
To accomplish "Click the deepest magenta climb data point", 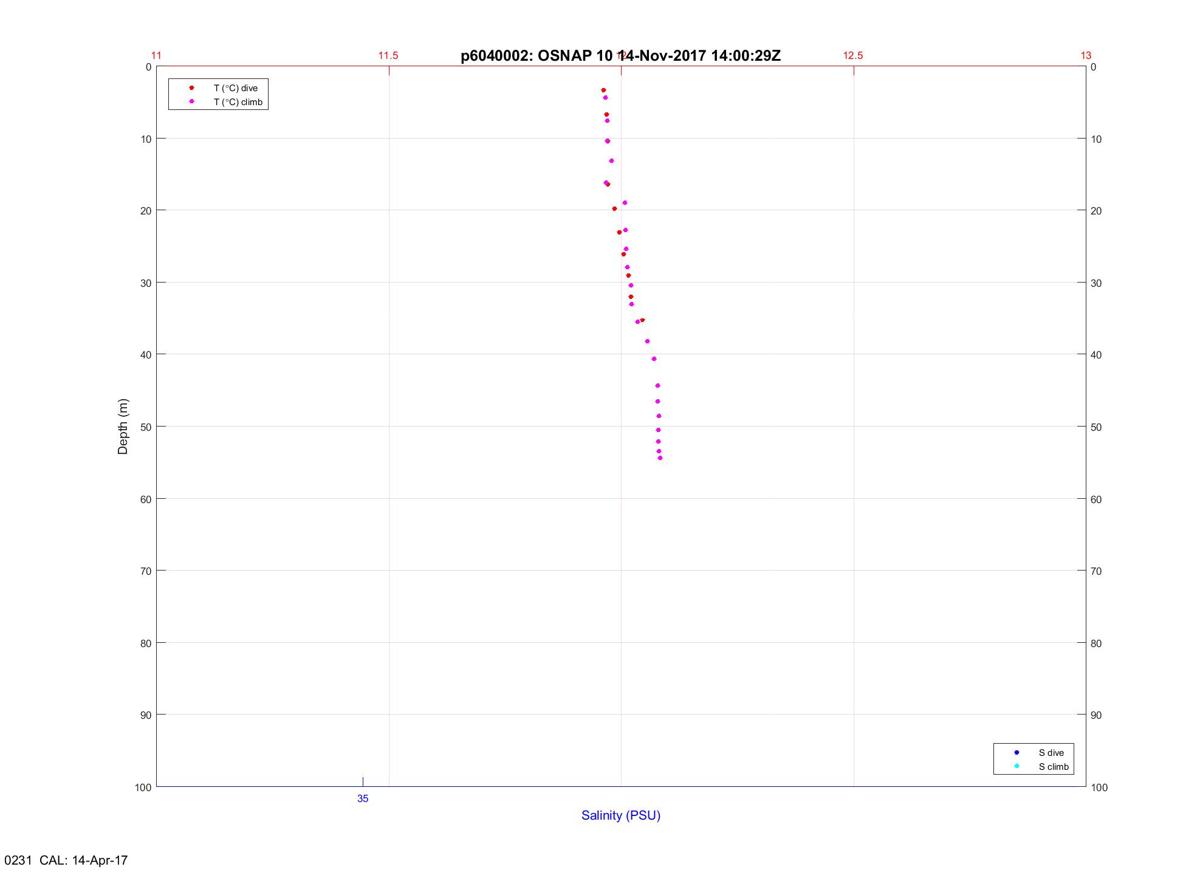I will click(660, 458).
